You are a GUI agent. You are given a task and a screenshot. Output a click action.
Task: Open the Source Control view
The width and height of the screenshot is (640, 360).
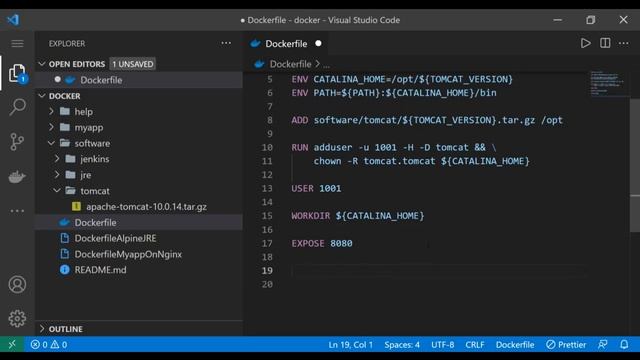17,142
